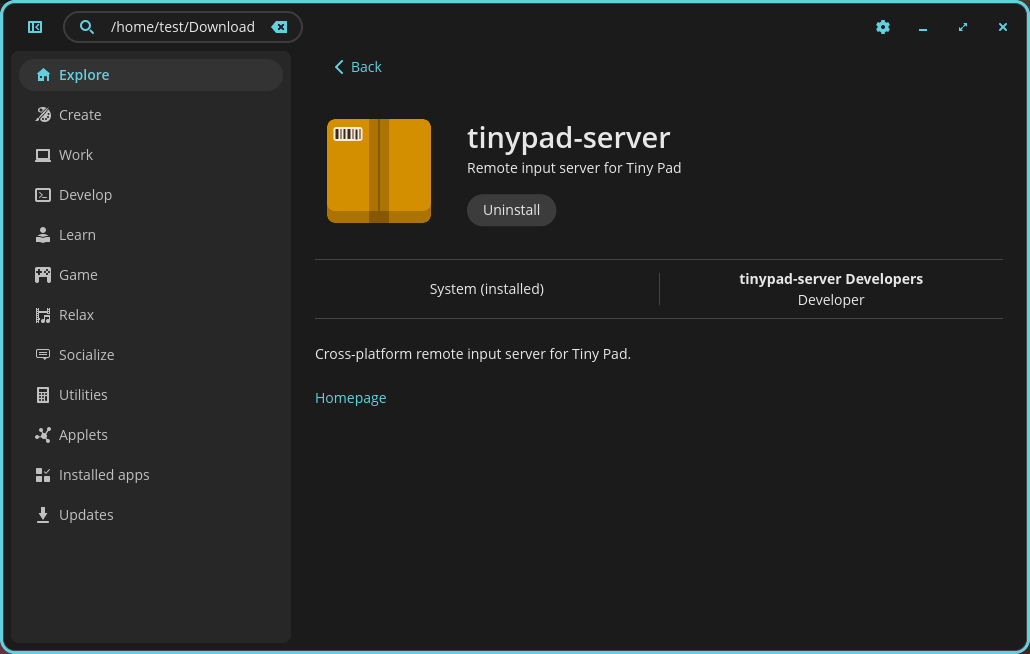Image resolution: width=1030 pixels, height=654 pixels.
Task: Select the Explore home icon
Action: [43, 75]
